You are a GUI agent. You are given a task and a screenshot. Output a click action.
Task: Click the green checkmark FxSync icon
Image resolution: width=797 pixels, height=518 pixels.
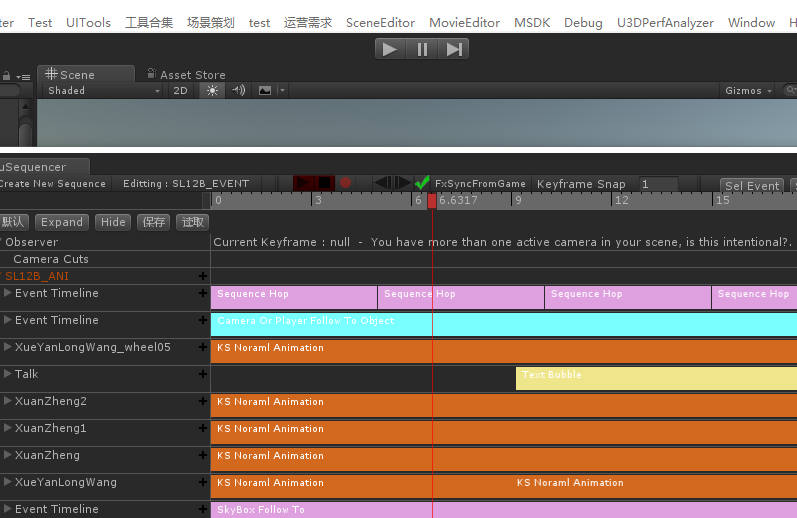[x=422, y=183]
